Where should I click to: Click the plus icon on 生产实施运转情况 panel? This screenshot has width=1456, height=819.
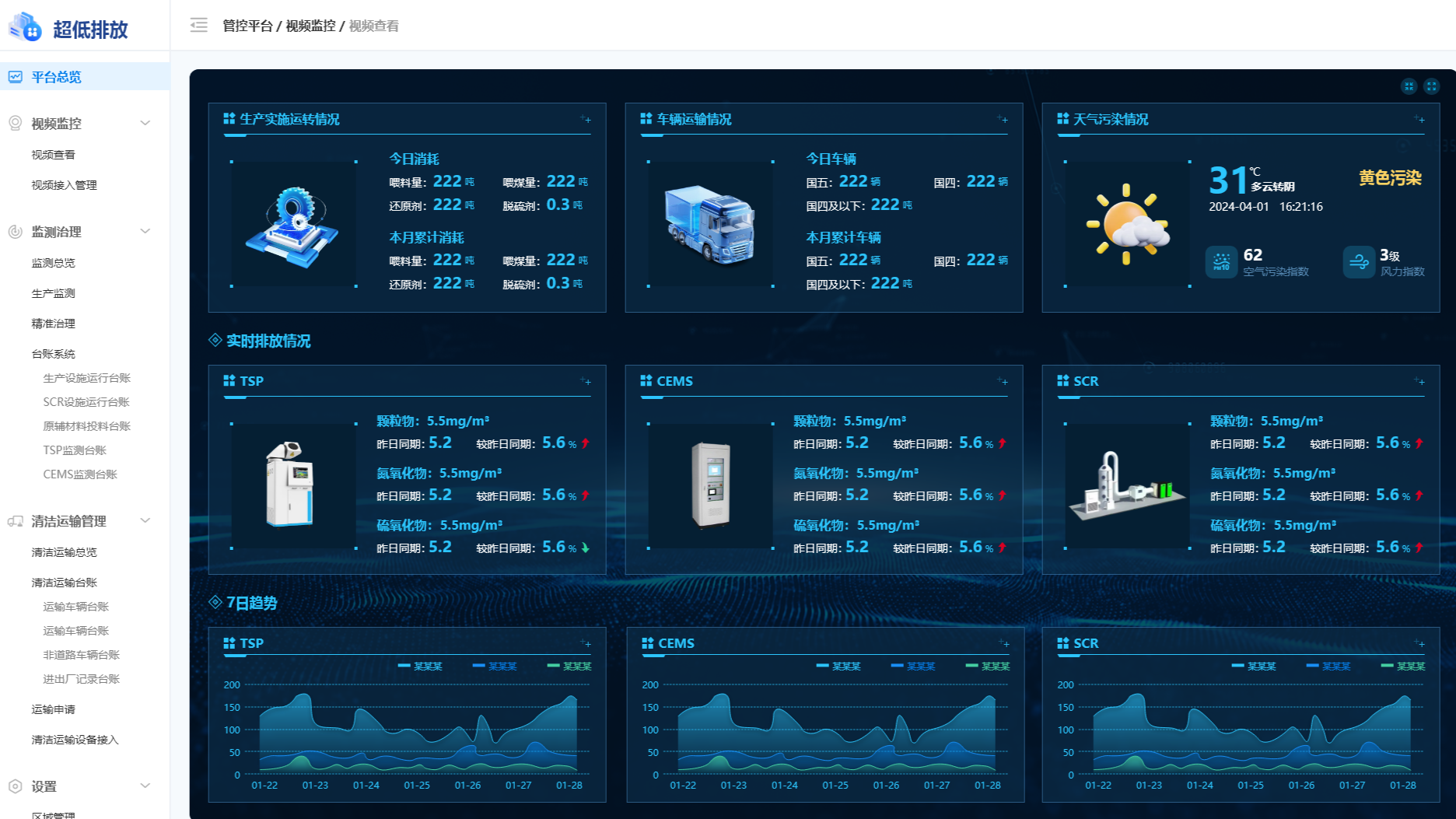(x=586, y=119)
